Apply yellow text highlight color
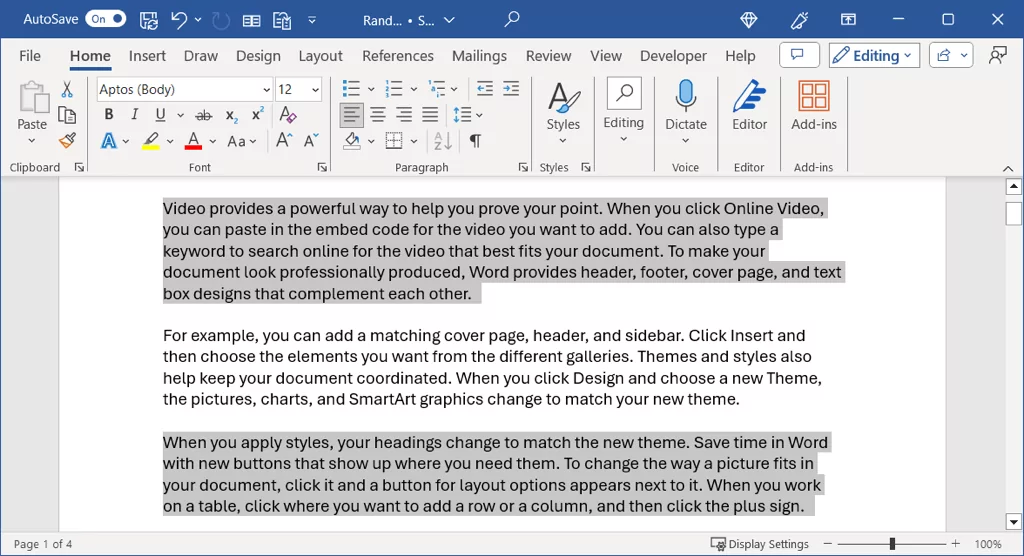This screenshot has height=556, width=1024. (x=151, y=141)
